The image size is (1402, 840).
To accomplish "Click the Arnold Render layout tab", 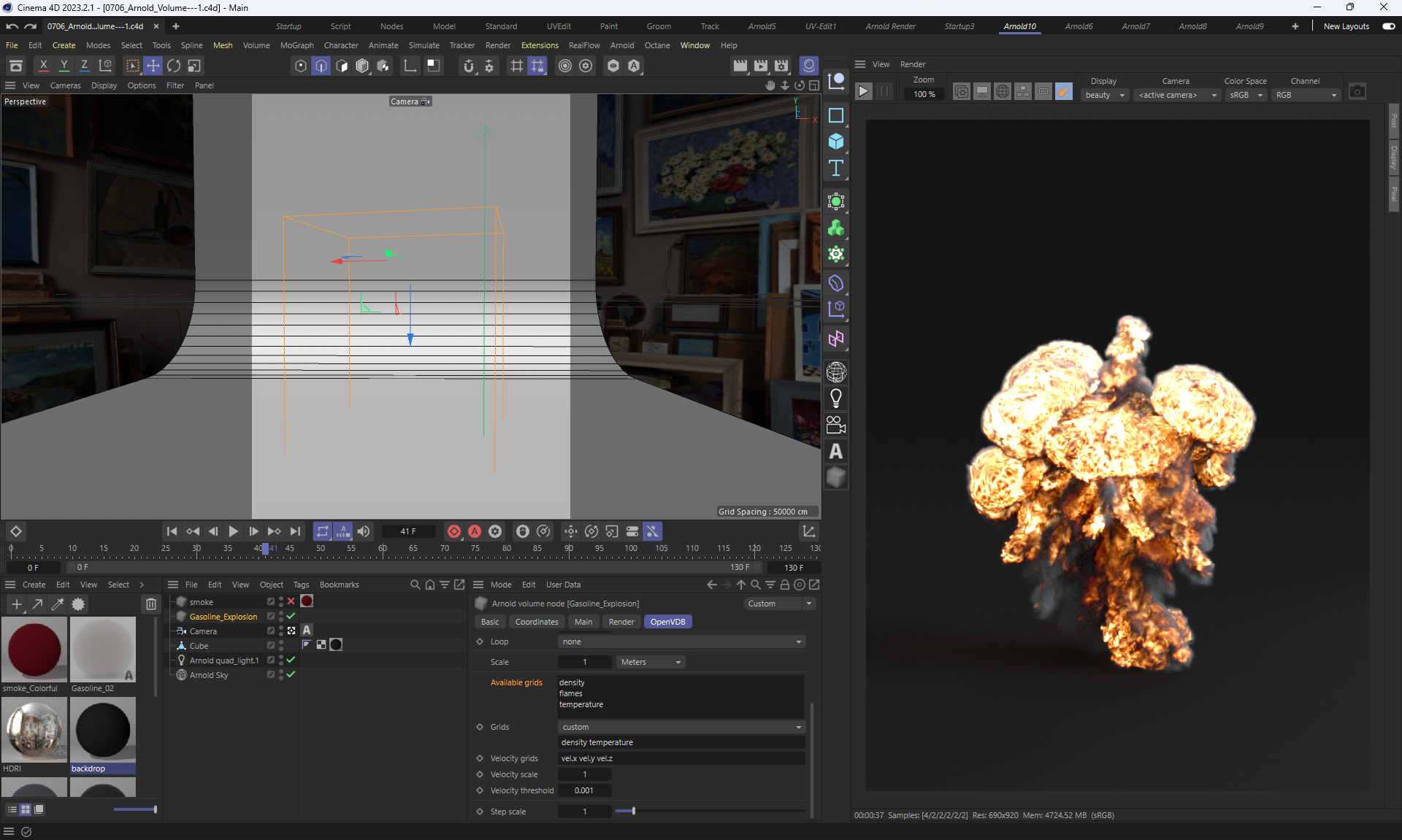I will pos(890,26).
